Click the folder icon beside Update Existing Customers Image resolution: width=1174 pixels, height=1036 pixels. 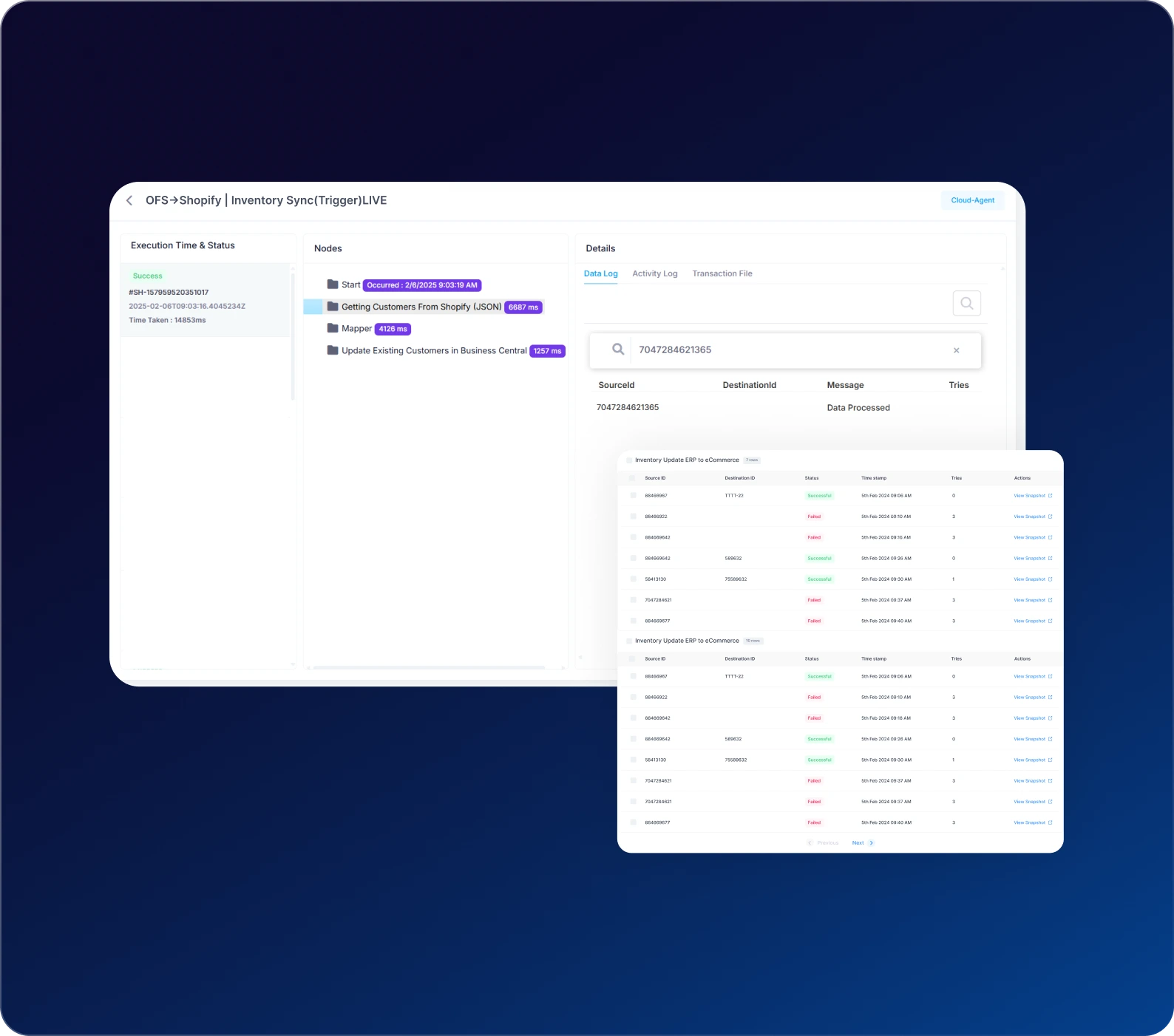coord(333,350)
